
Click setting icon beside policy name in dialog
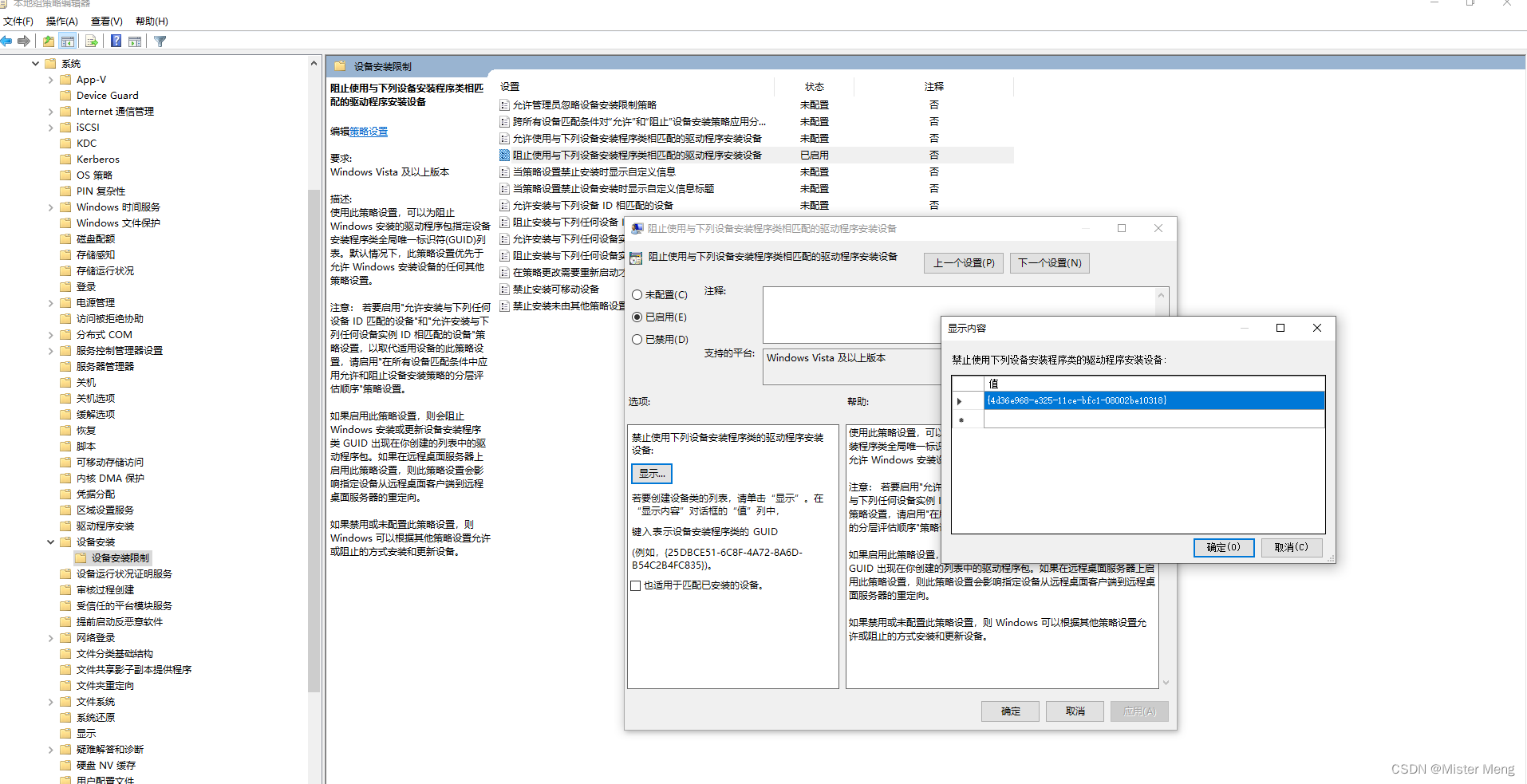point(636,258)
